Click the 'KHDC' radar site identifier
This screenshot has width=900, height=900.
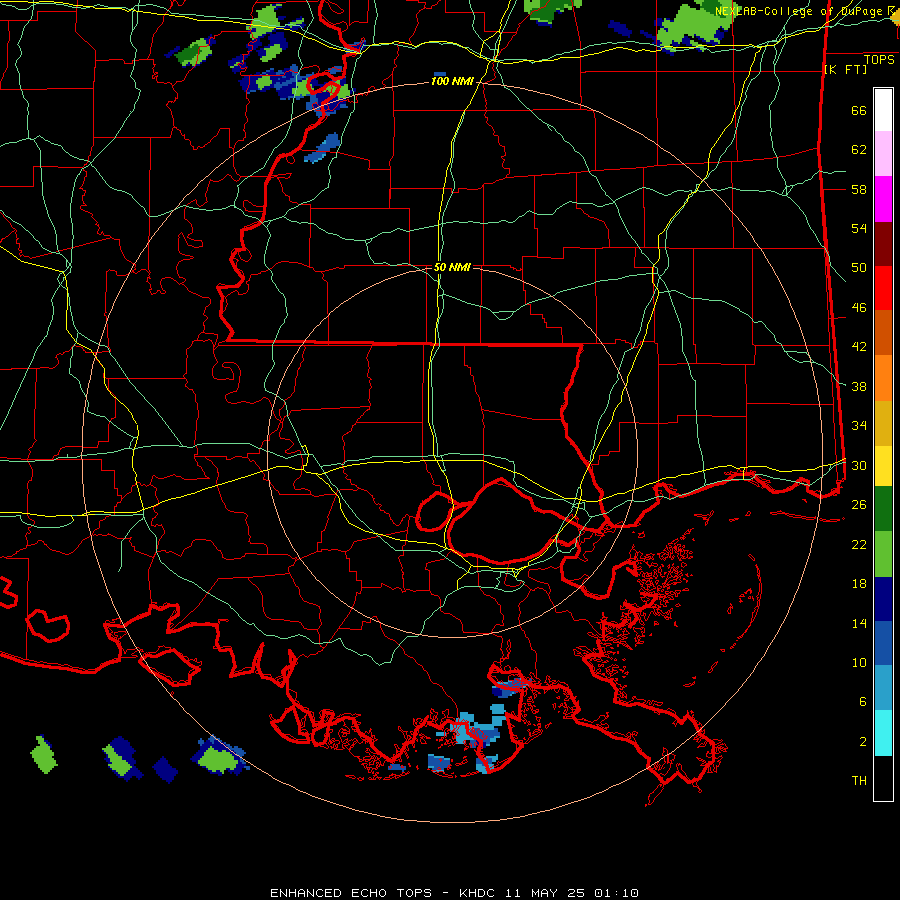click(x=479, y=893)
